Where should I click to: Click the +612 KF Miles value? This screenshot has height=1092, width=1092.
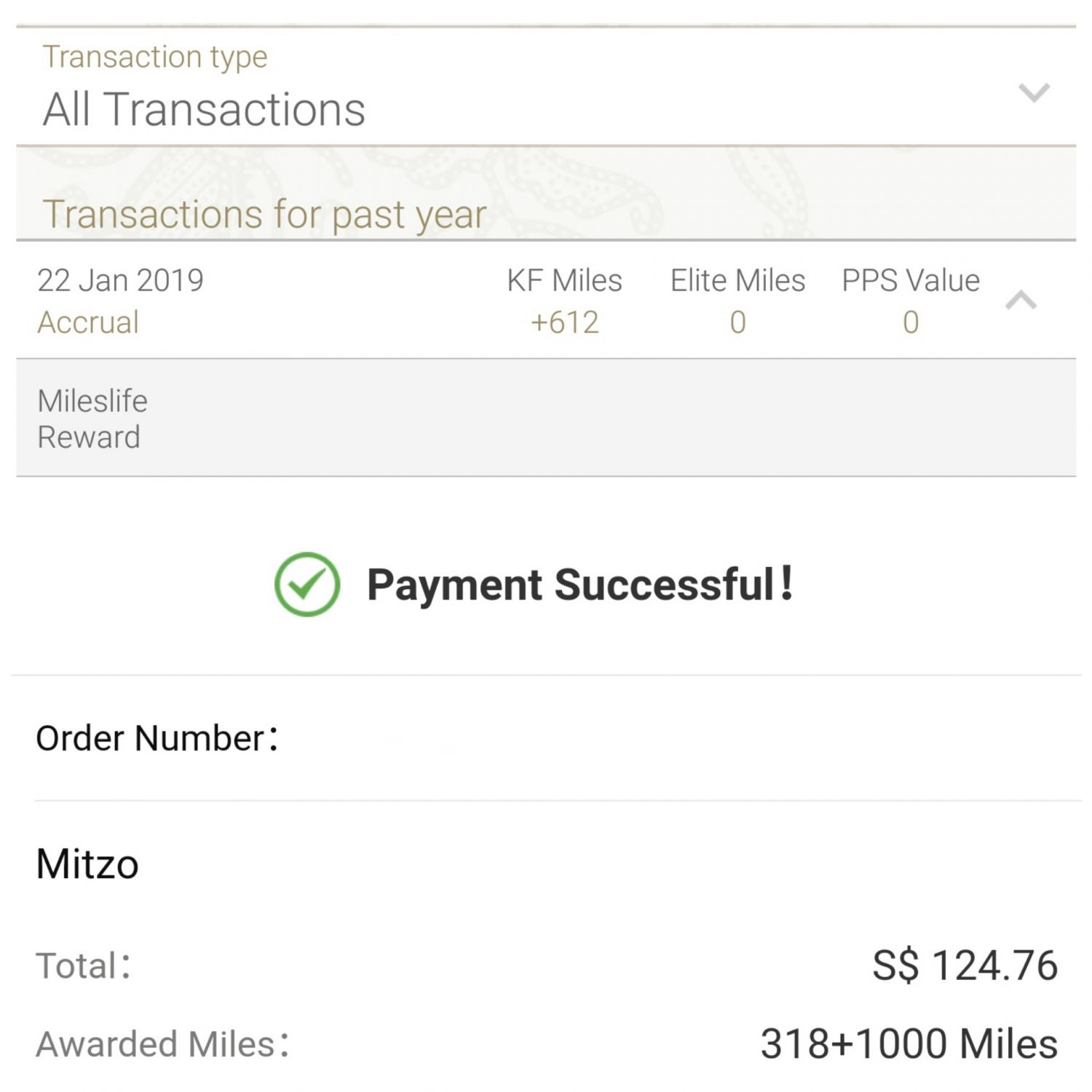coord(564,323)
